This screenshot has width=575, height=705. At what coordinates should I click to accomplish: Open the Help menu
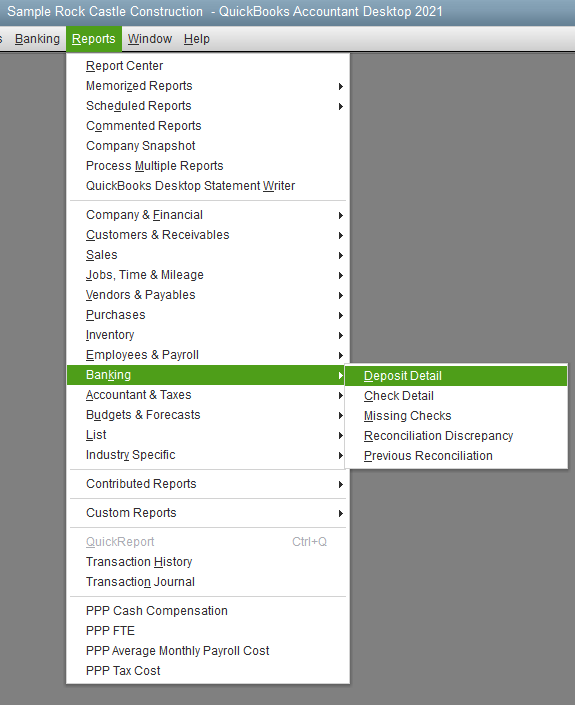tap(196, 39)
